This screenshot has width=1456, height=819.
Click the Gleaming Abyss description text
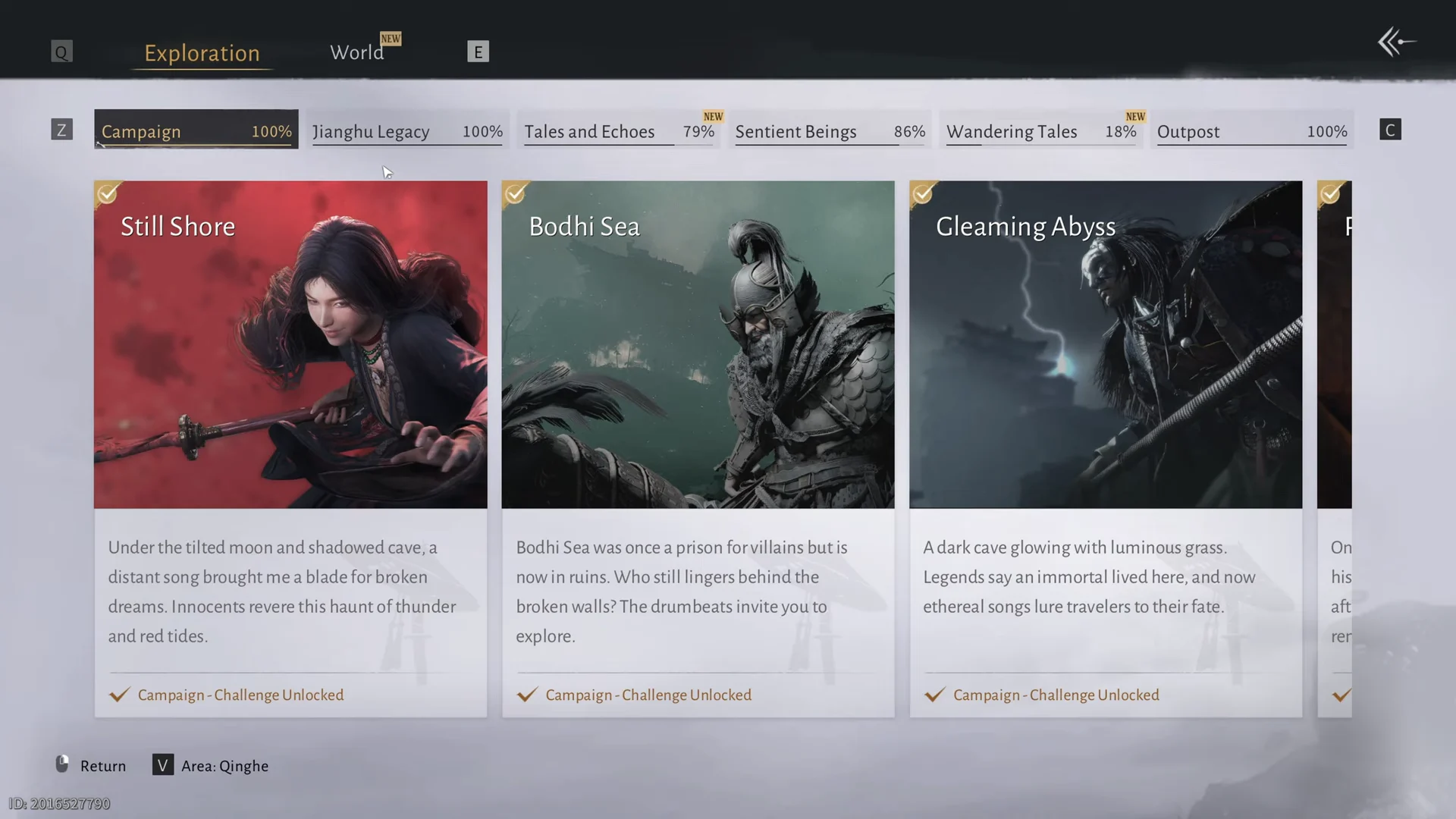click(x=1089, y=577)
